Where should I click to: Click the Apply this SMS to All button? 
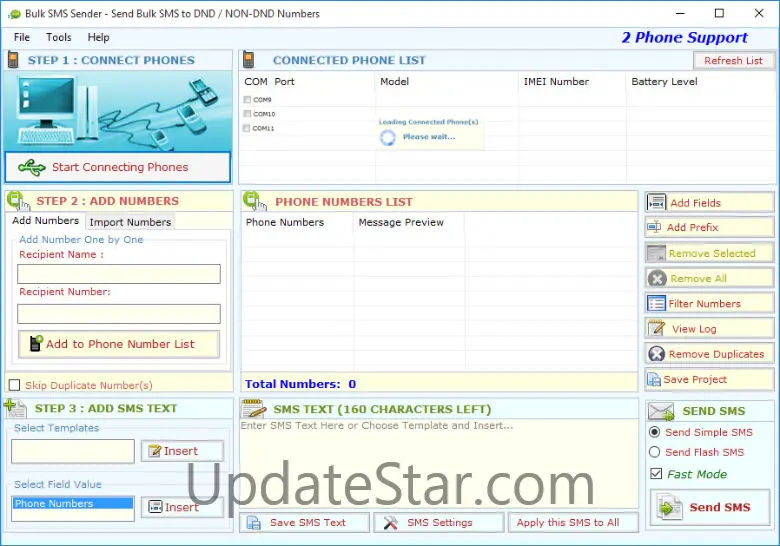(x=573, y=523)
